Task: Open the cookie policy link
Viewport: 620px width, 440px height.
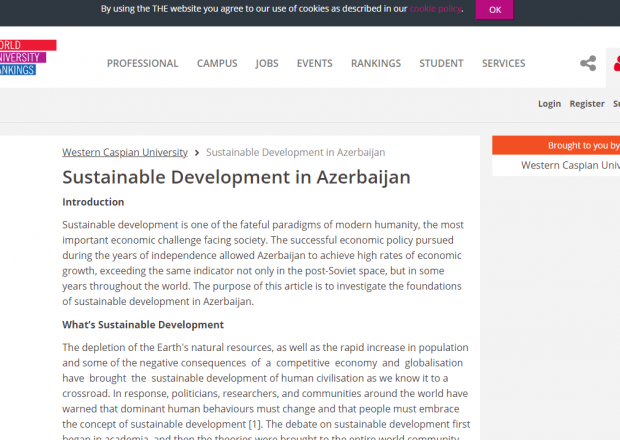Action: click(x=435, y=9)
